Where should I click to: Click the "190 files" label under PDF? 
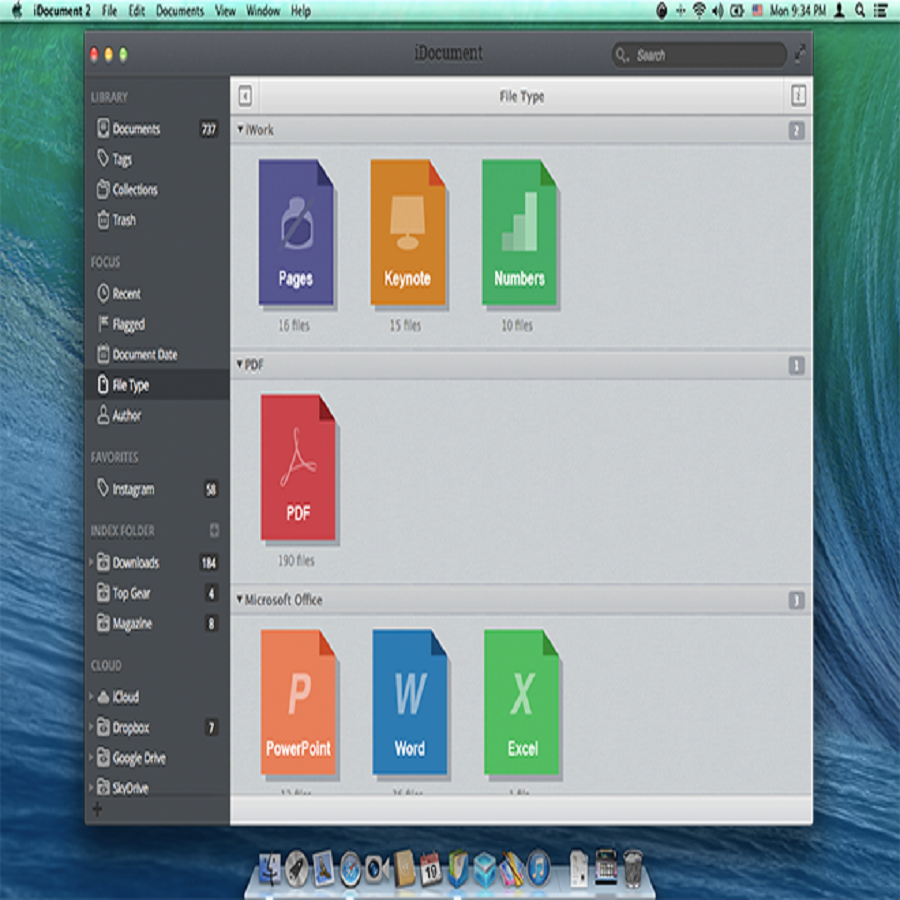(296, 560)
